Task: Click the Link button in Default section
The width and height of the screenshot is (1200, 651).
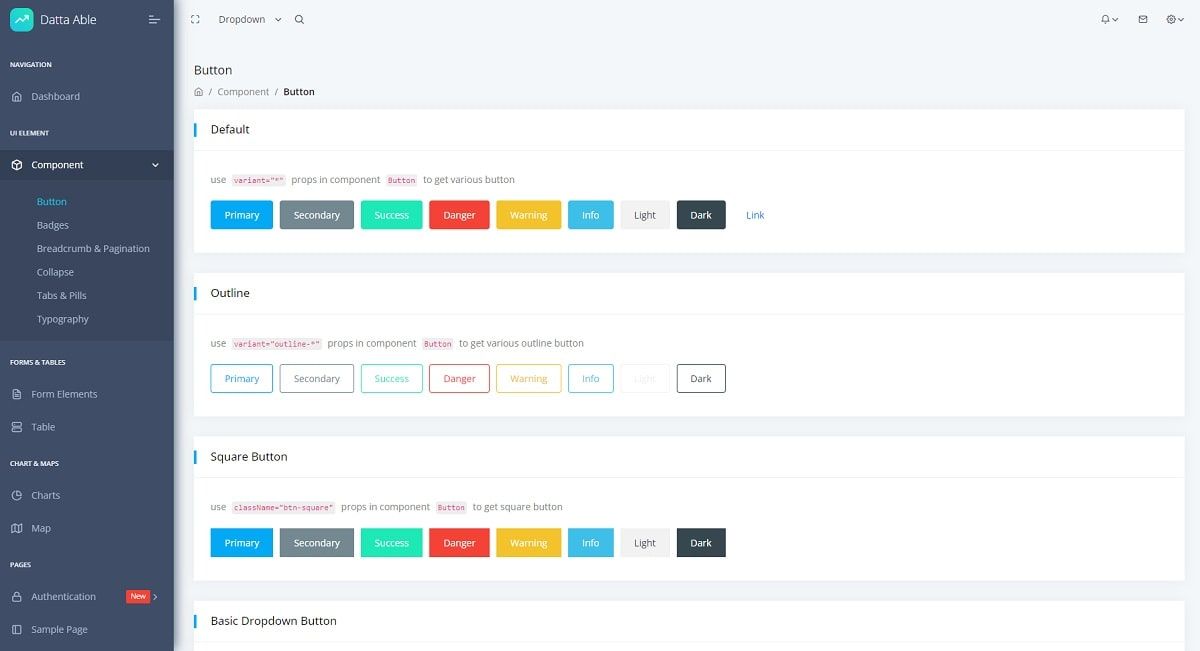Action: click(x=754, y=214)
